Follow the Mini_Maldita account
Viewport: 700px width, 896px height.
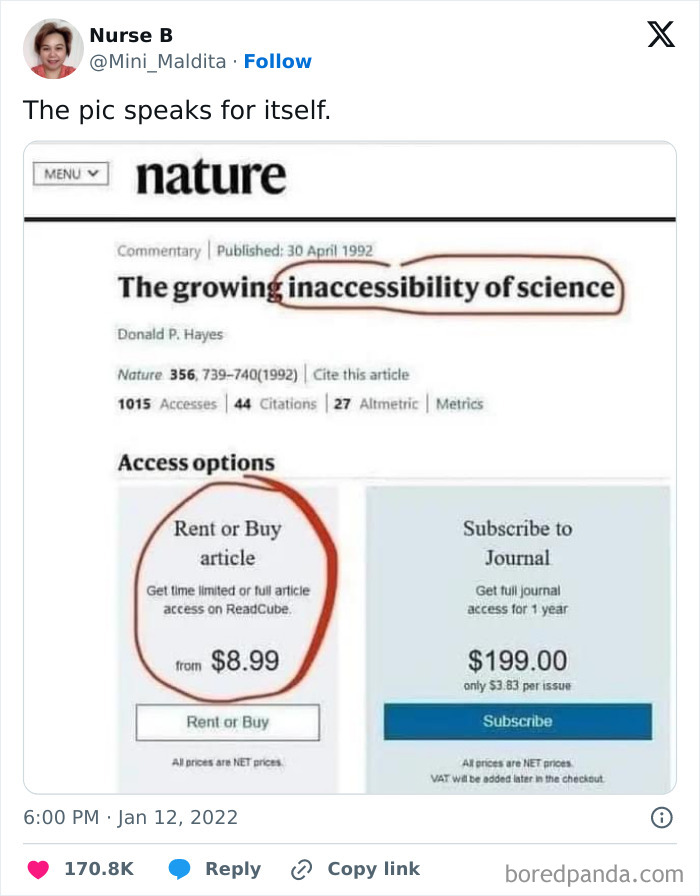[278, 61]
